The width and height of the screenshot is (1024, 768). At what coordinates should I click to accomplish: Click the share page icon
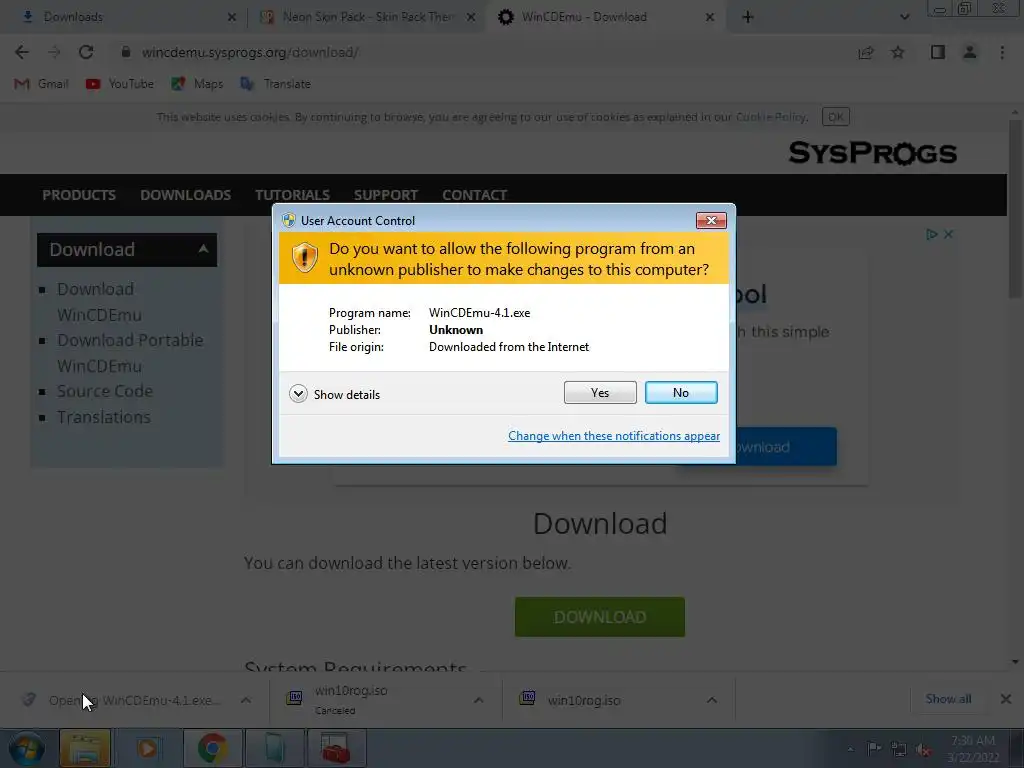[866, 52]
